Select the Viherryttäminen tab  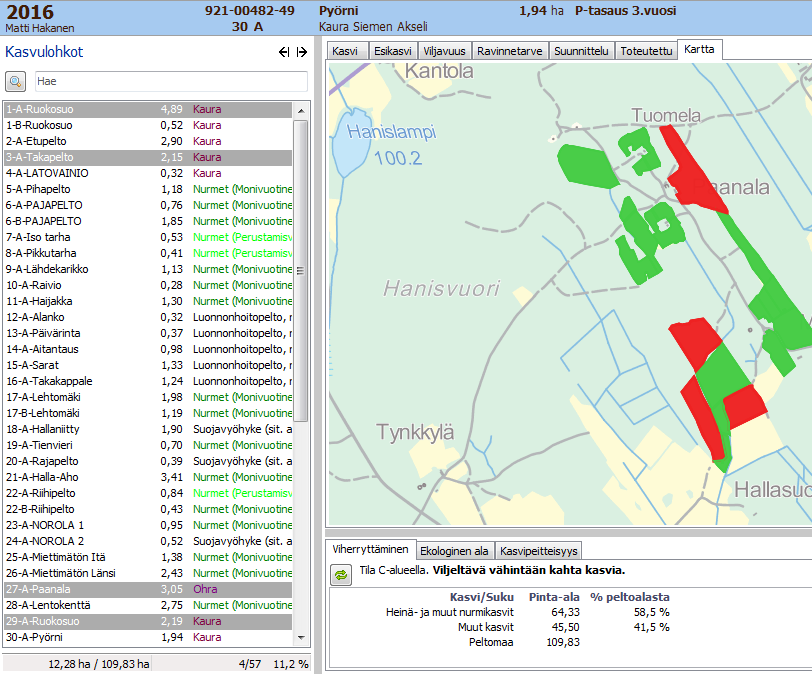[x=370, y=549]
